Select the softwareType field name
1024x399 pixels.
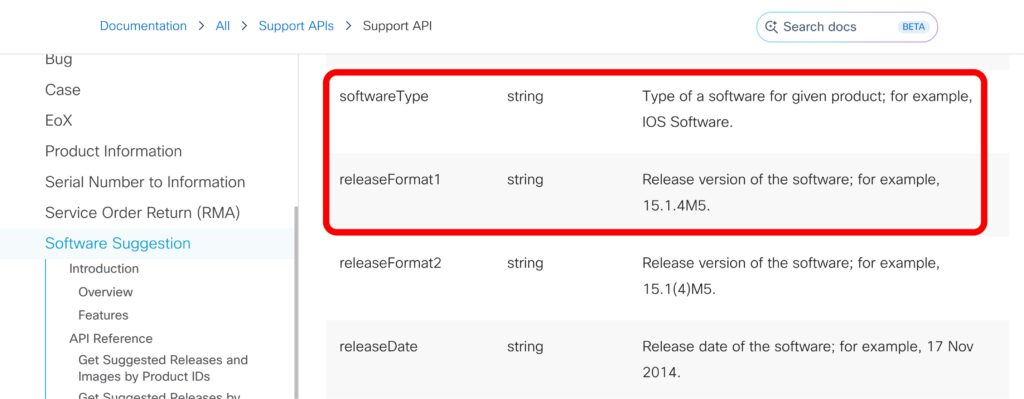(x=384, y=97)
